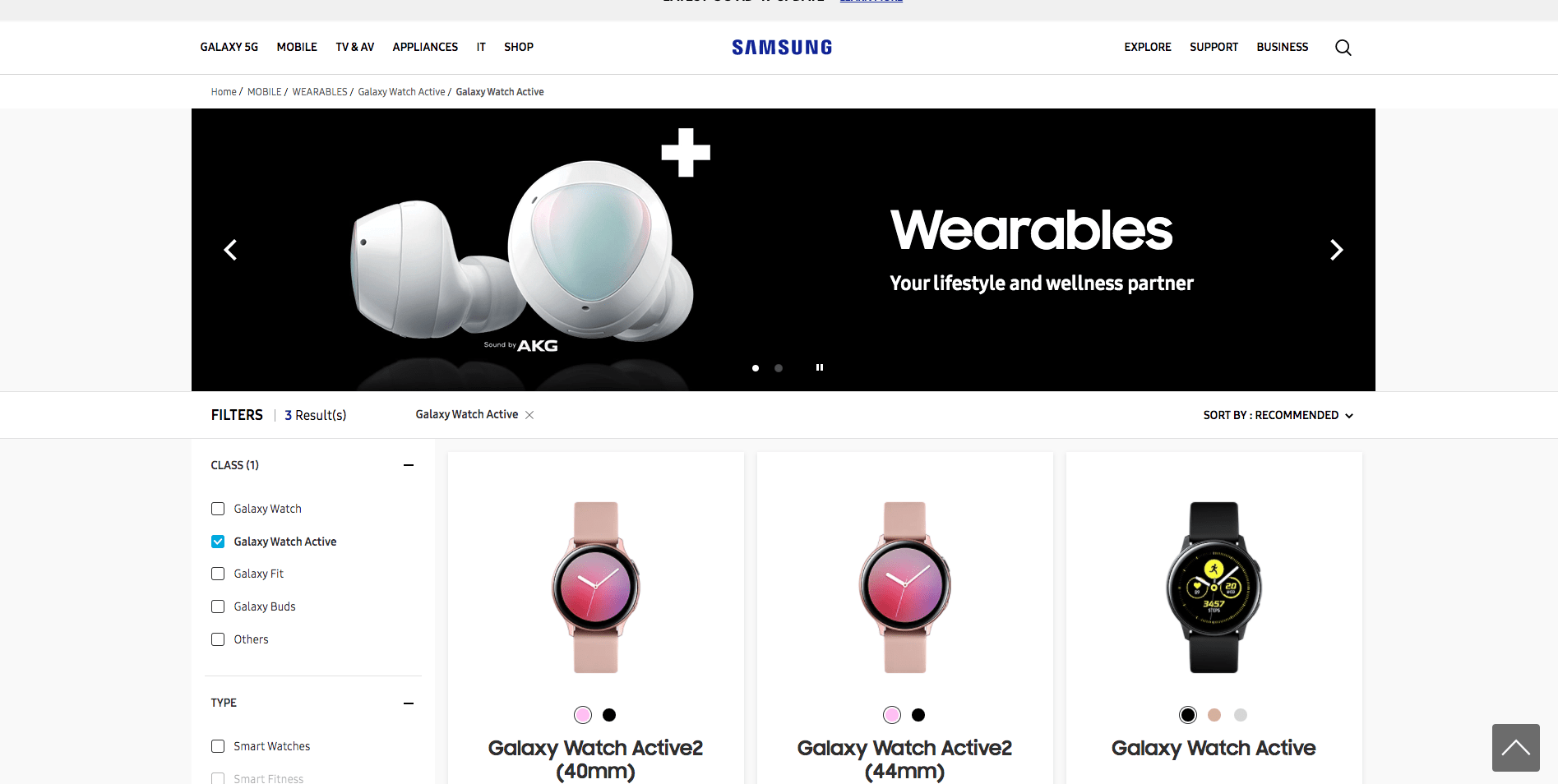Go to previous banner slide arrow
1558x784 pixels.
pos(231,250)
